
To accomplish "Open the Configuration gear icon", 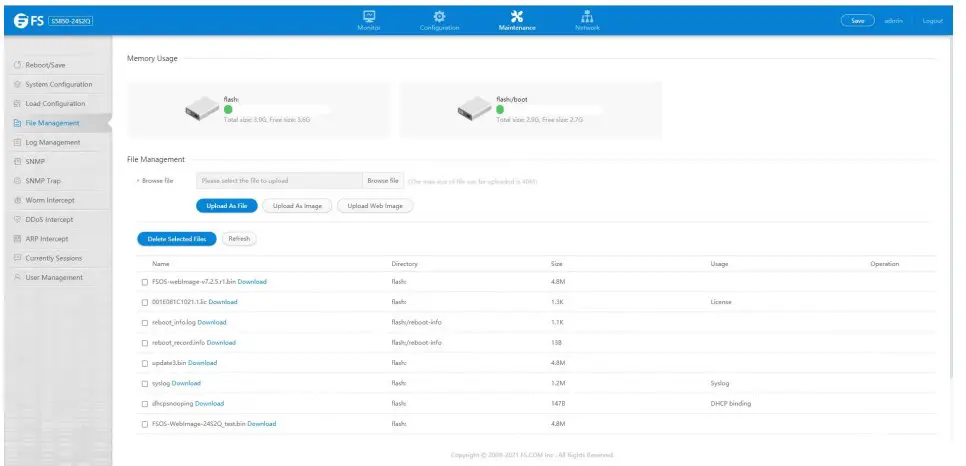I will (439, 16).
